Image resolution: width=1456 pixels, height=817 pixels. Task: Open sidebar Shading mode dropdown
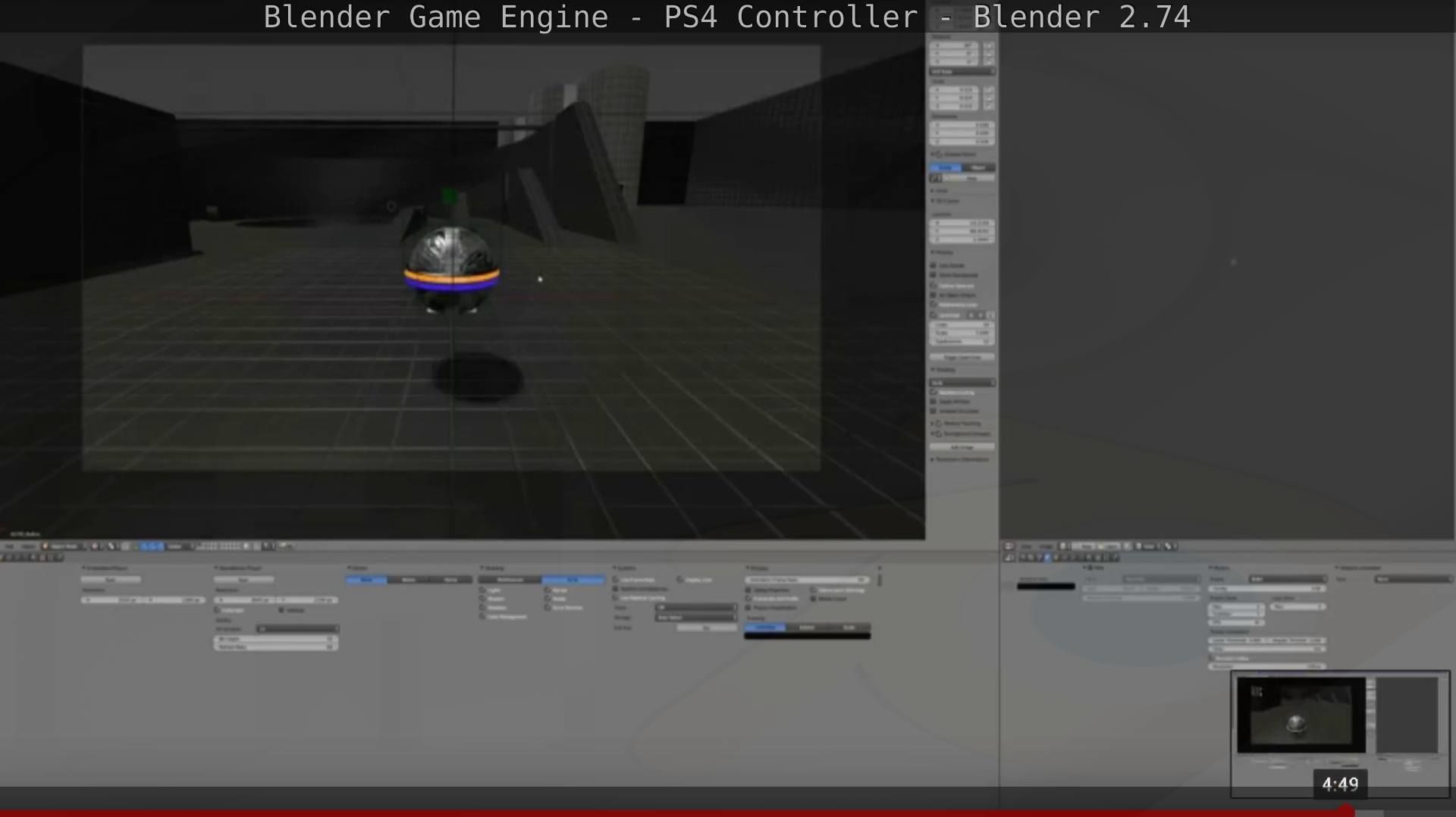962,383
